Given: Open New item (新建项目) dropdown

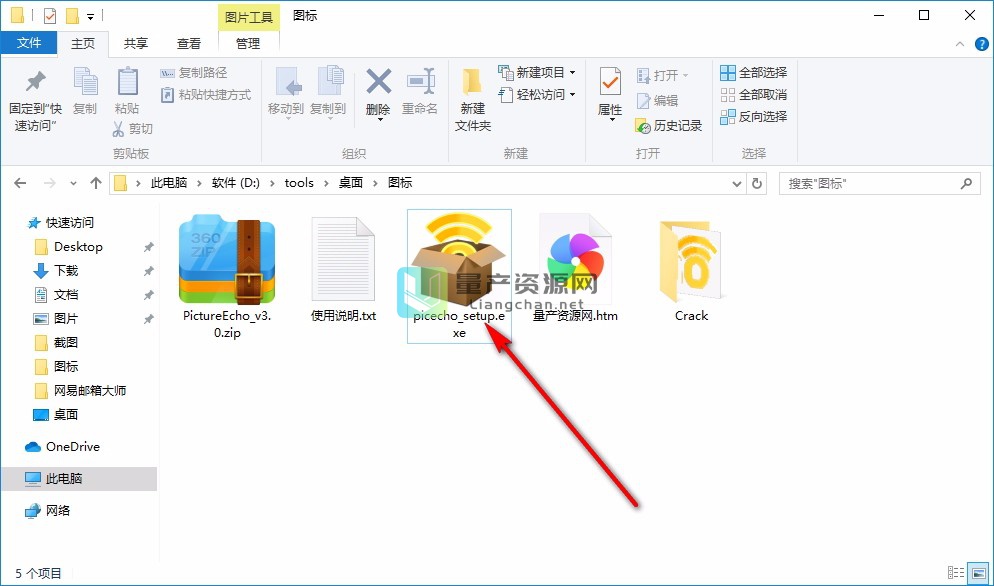Looking at the screenshot, I should pos(537,73).
